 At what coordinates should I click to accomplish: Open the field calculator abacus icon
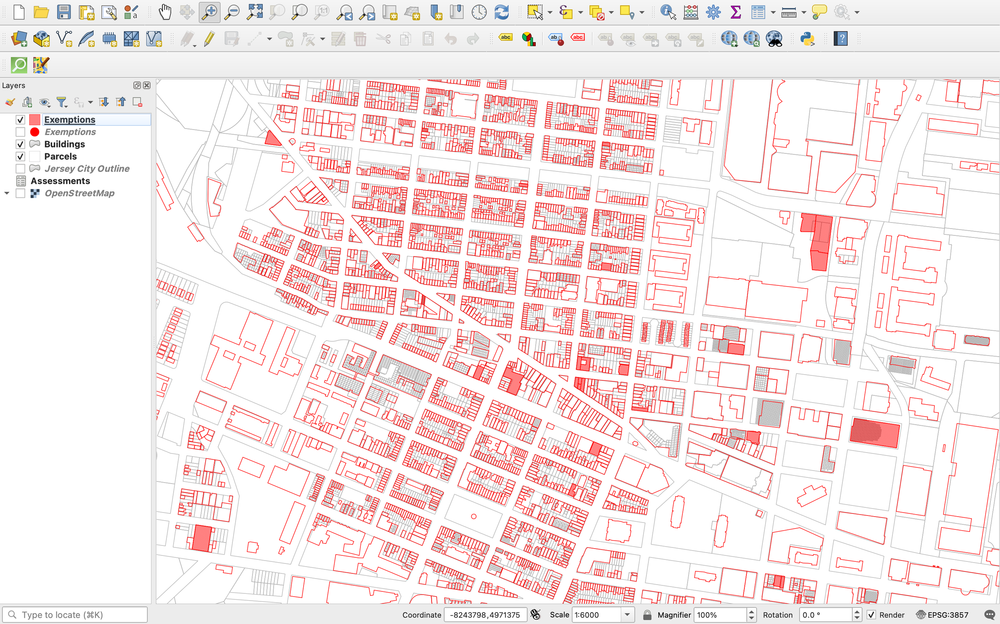tap(691, 12)
